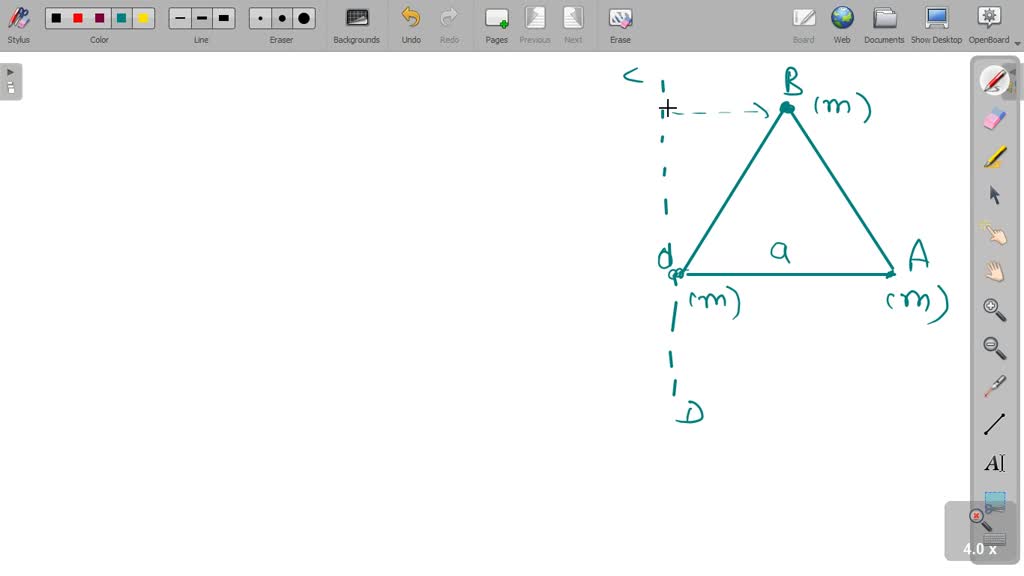Choose the Text tool
Viewport: 1024px width, 576px height.
(994, 463)
